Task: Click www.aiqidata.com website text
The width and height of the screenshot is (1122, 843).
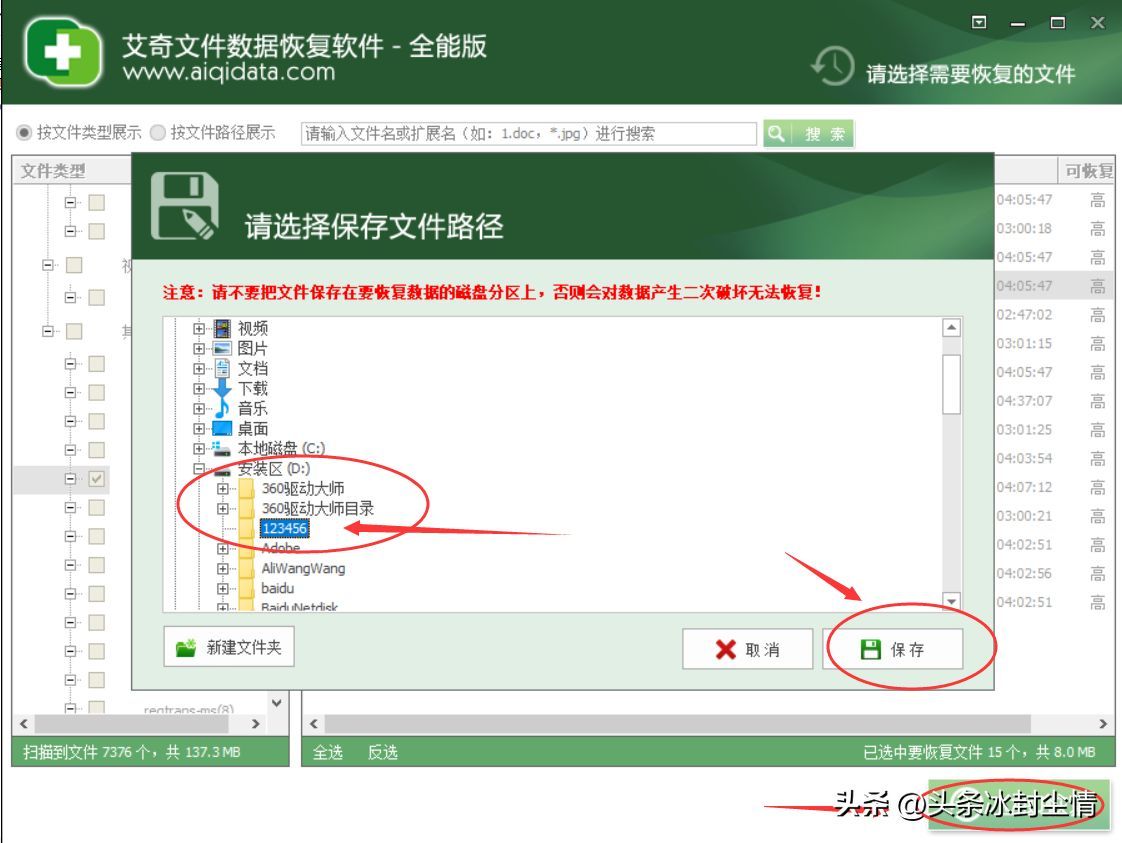Action: tap(229, 72)
